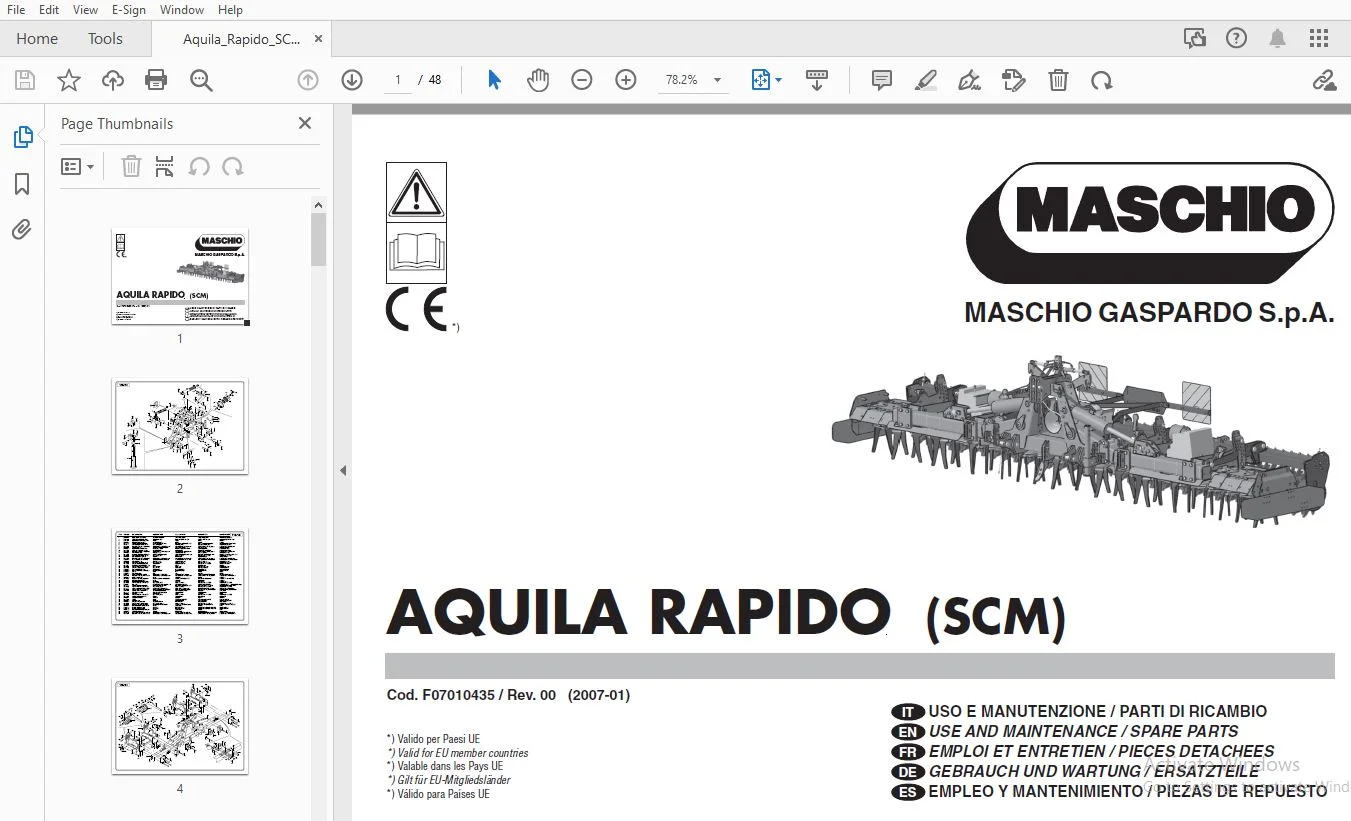Click the thumbnails panel scrollbar thumb
The image size is (1351, 821).
[319, 239]
